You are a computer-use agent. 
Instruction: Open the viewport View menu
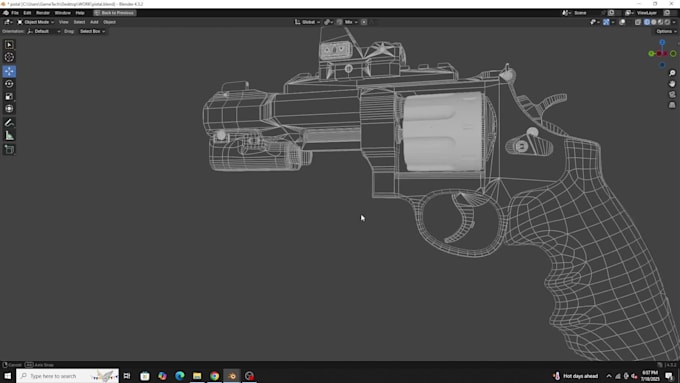(64, 22)
